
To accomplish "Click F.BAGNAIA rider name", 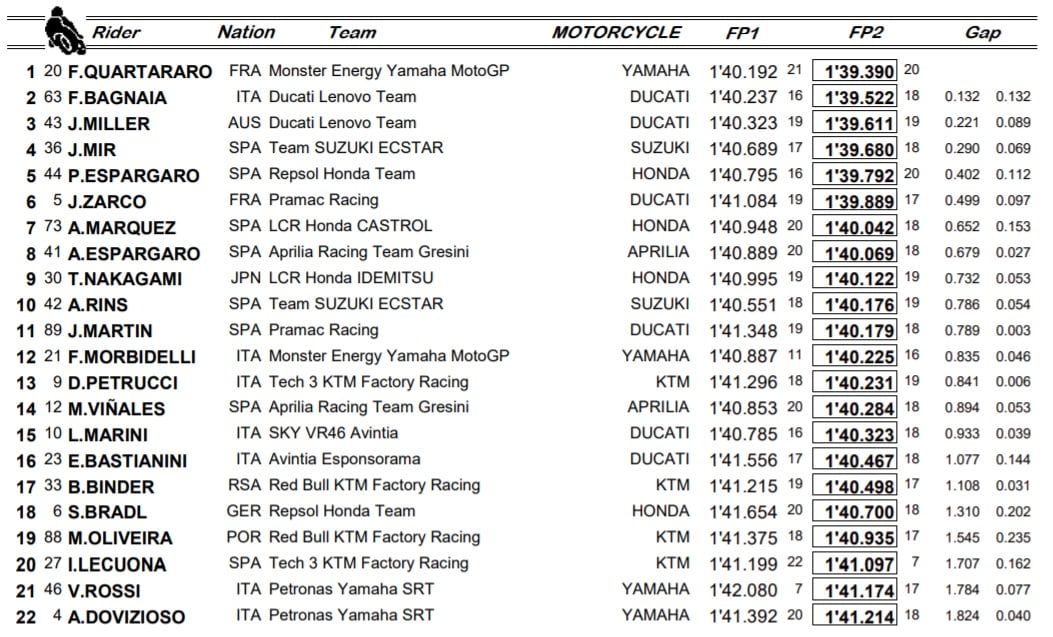I will point(118,98).
